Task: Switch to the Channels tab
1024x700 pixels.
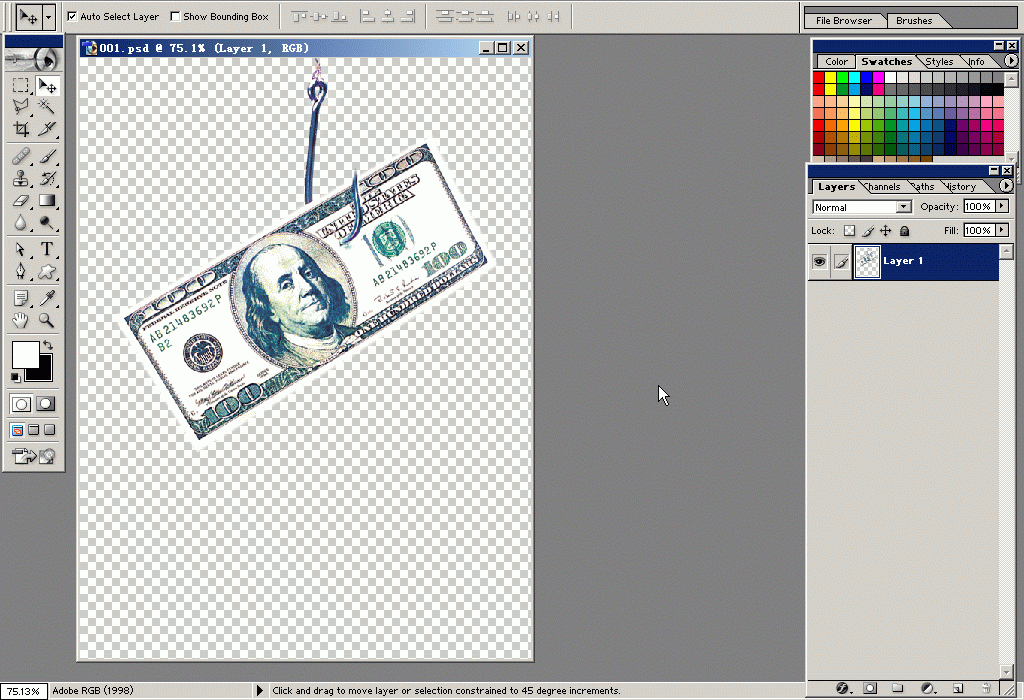Action: click(x=883, y=187)
